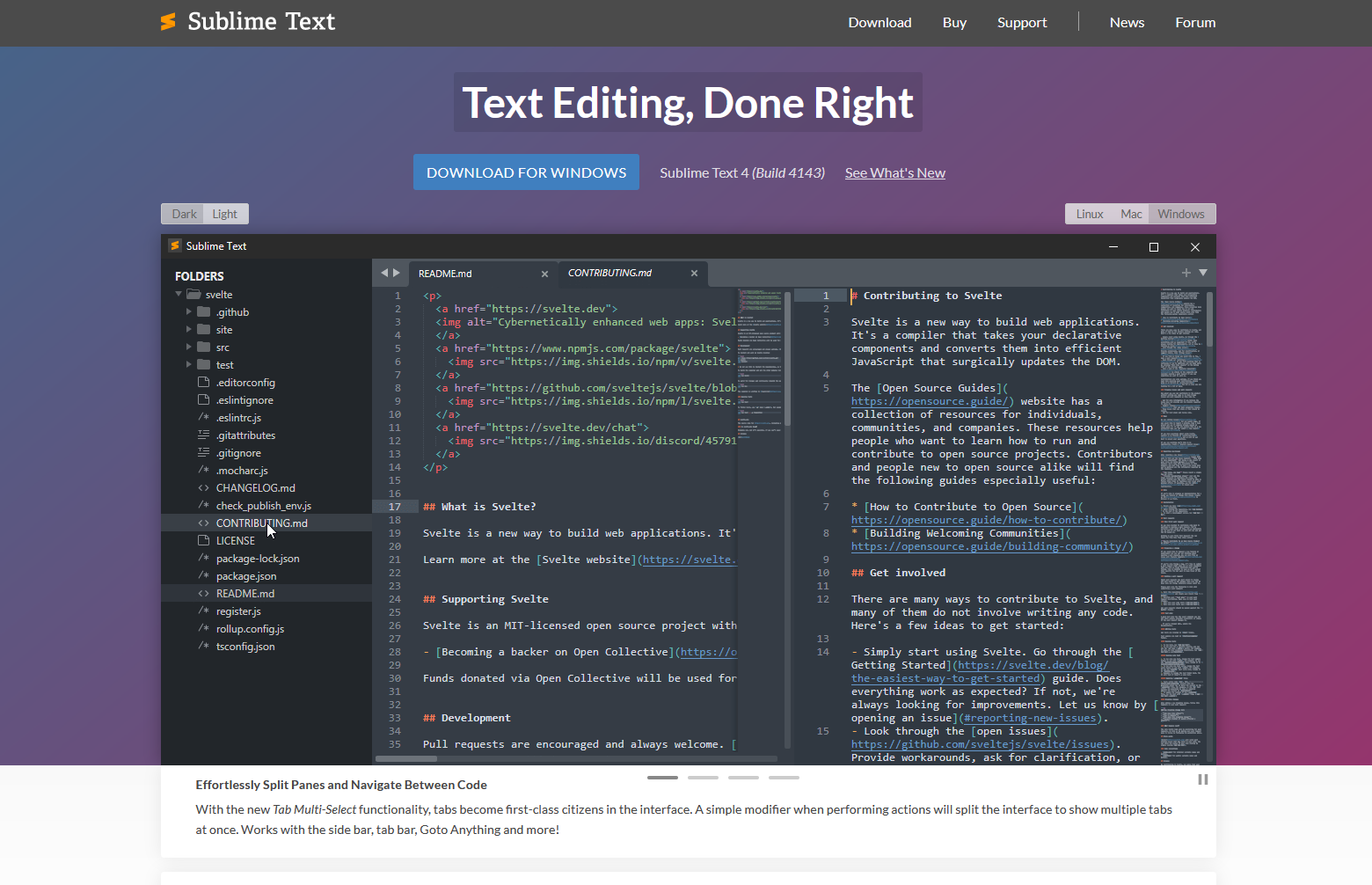The width and height of the screenshot is (1372, 885).
Task: Open the tab list dropdown arrow
Action: tap(1203, 273)
